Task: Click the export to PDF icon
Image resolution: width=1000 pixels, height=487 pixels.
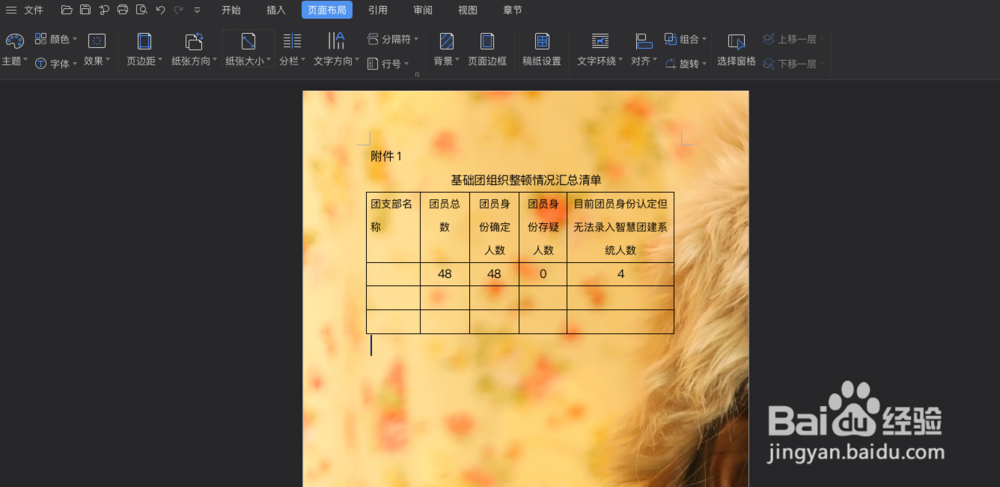Action: [x=104, y=10]
